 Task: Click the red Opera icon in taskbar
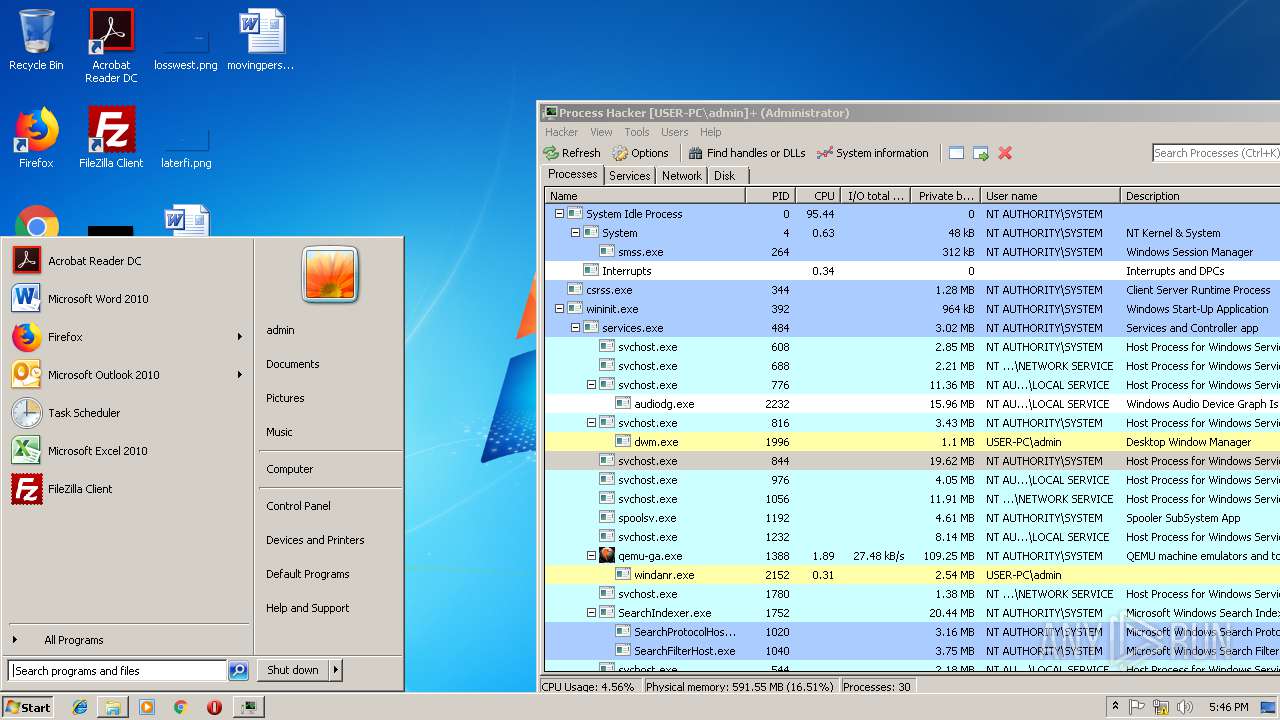pos(214,707)
